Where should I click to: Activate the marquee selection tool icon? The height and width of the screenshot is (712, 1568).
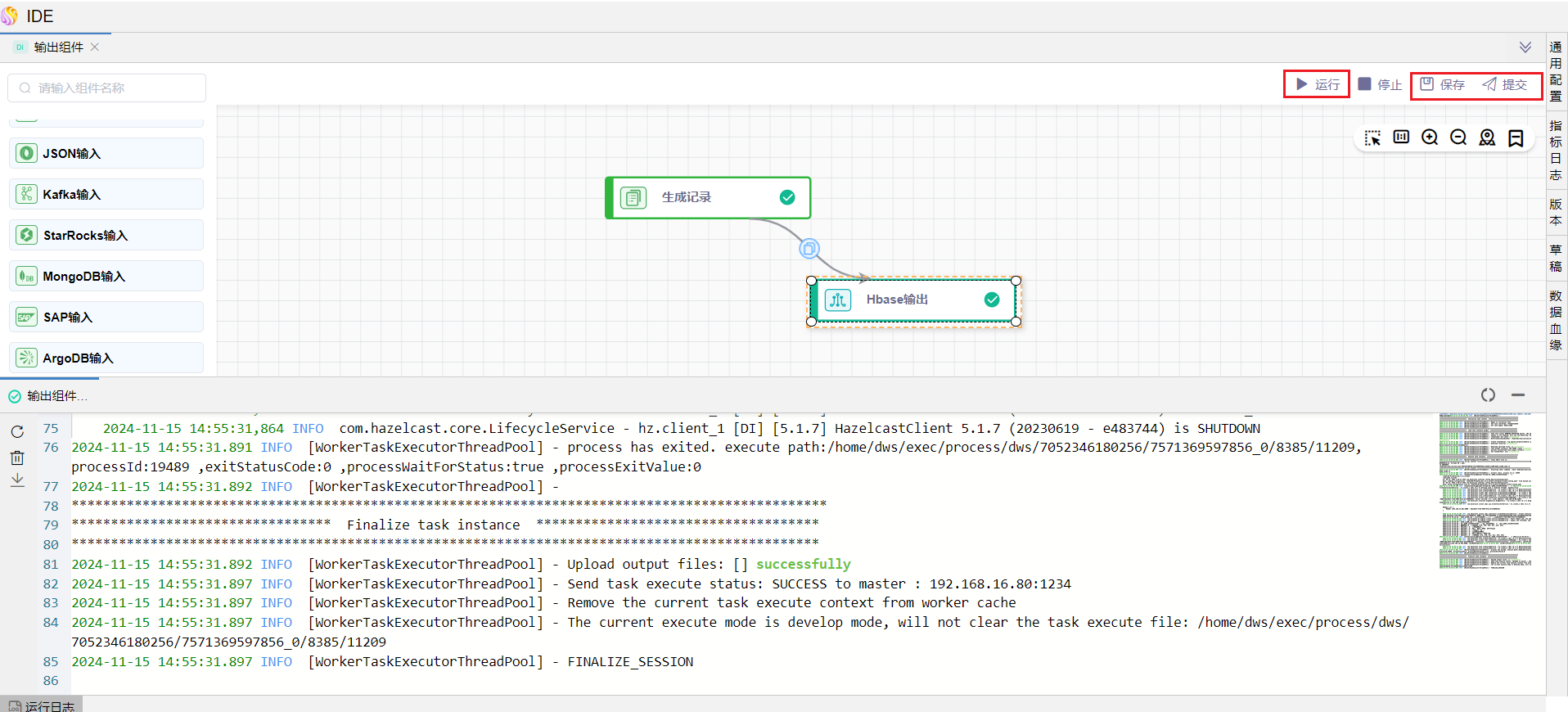coord(1372,137)
